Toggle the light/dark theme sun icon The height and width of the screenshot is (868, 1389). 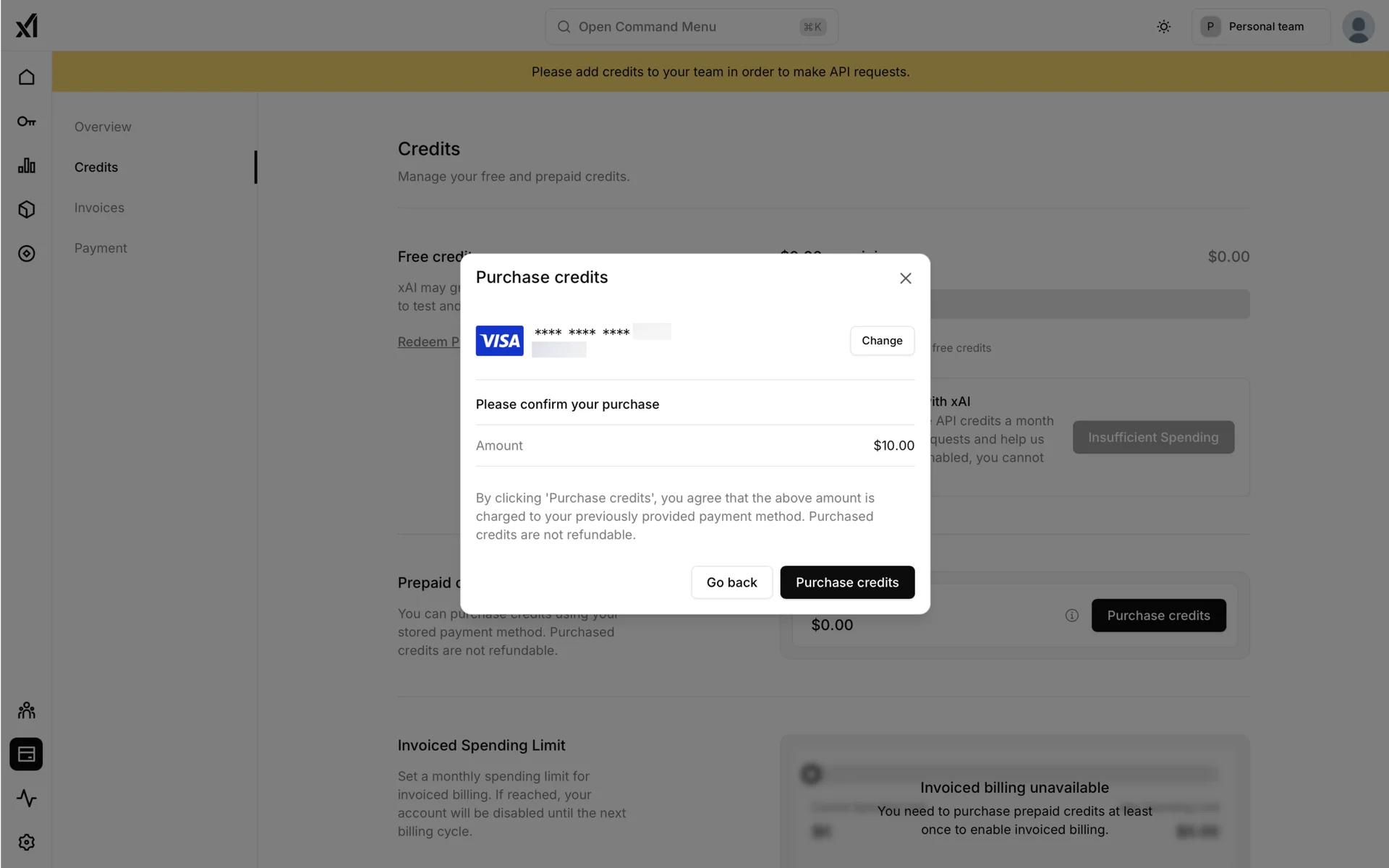click(1163, 27)
